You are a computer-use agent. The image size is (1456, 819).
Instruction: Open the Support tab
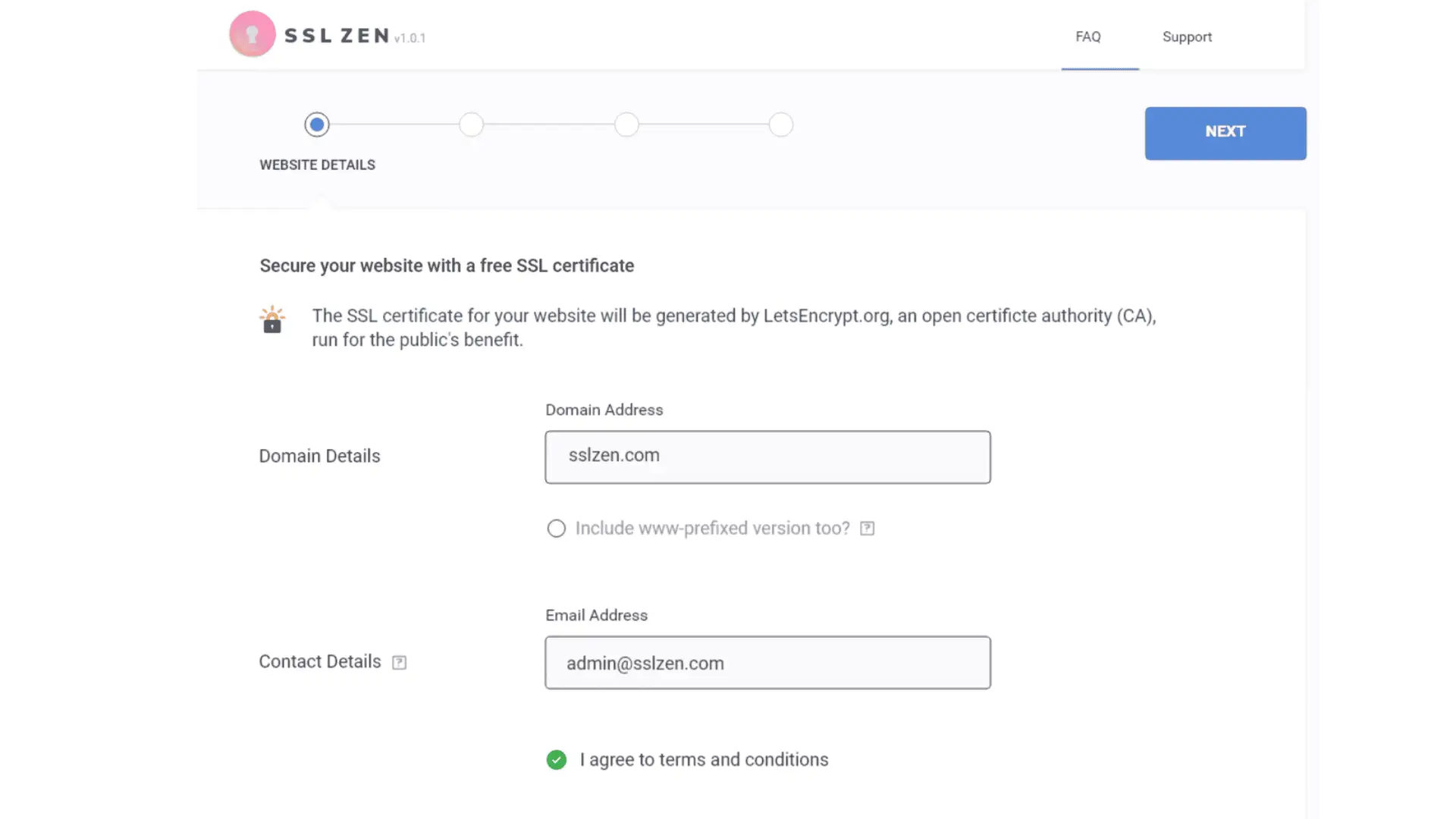(1187, 36)
